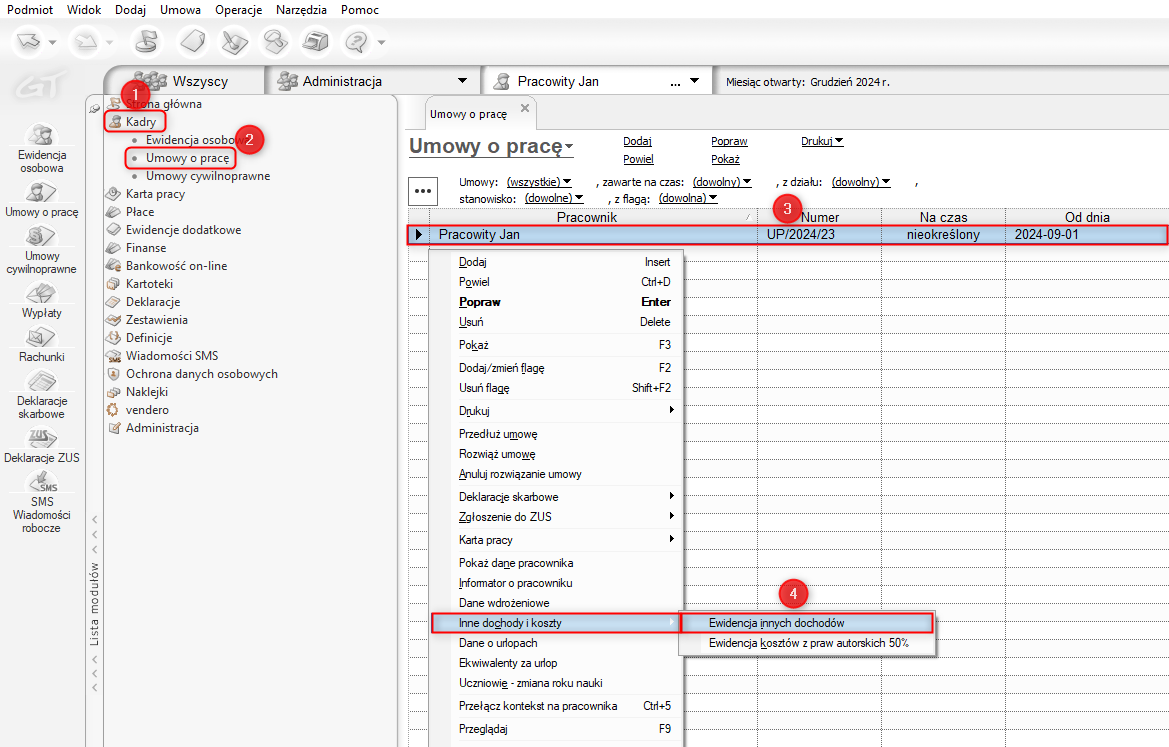Click the Popraw link above table
This screenshot has width=1169, height=747.
729,142
